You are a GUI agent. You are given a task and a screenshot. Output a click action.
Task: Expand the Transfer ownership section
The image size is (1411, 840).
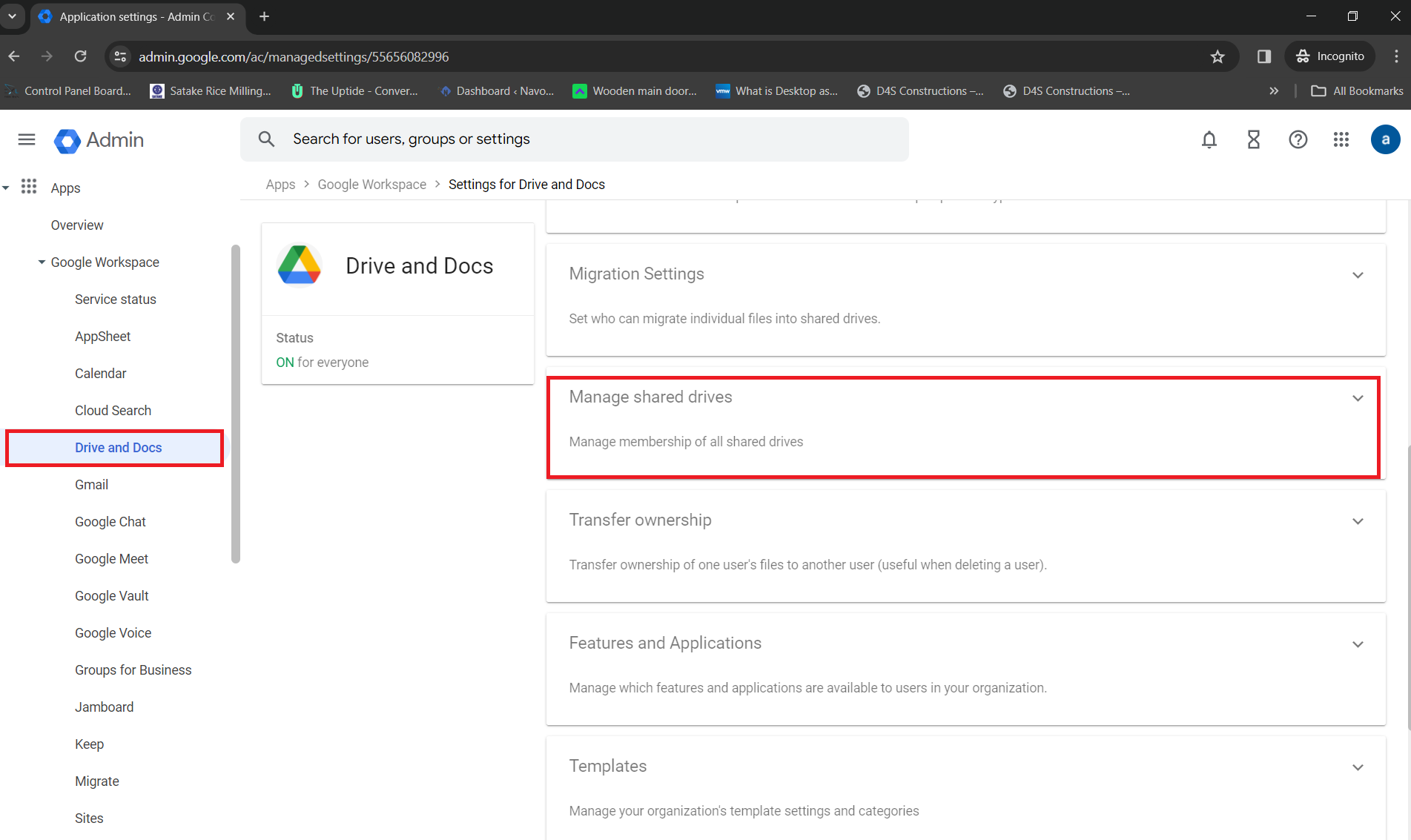pyautogui.click(x=1358, y=521)
